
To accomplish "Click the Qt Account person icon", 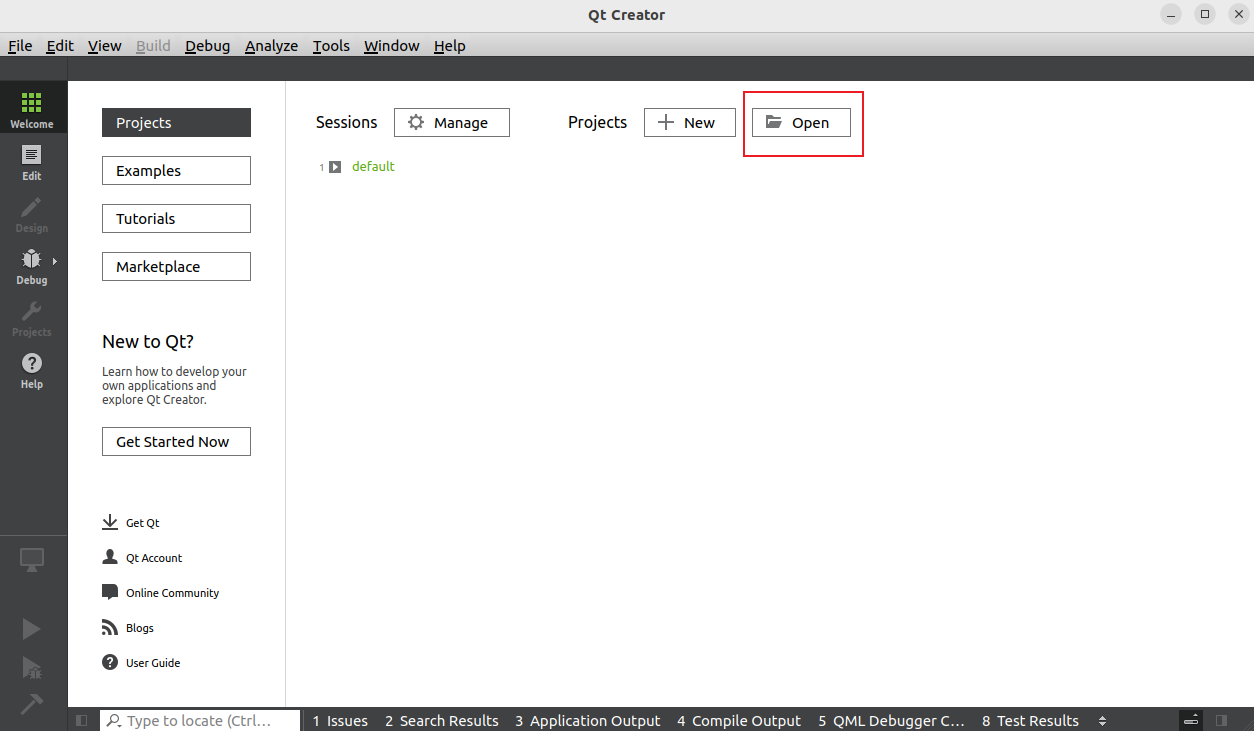I will pos(110,557).
